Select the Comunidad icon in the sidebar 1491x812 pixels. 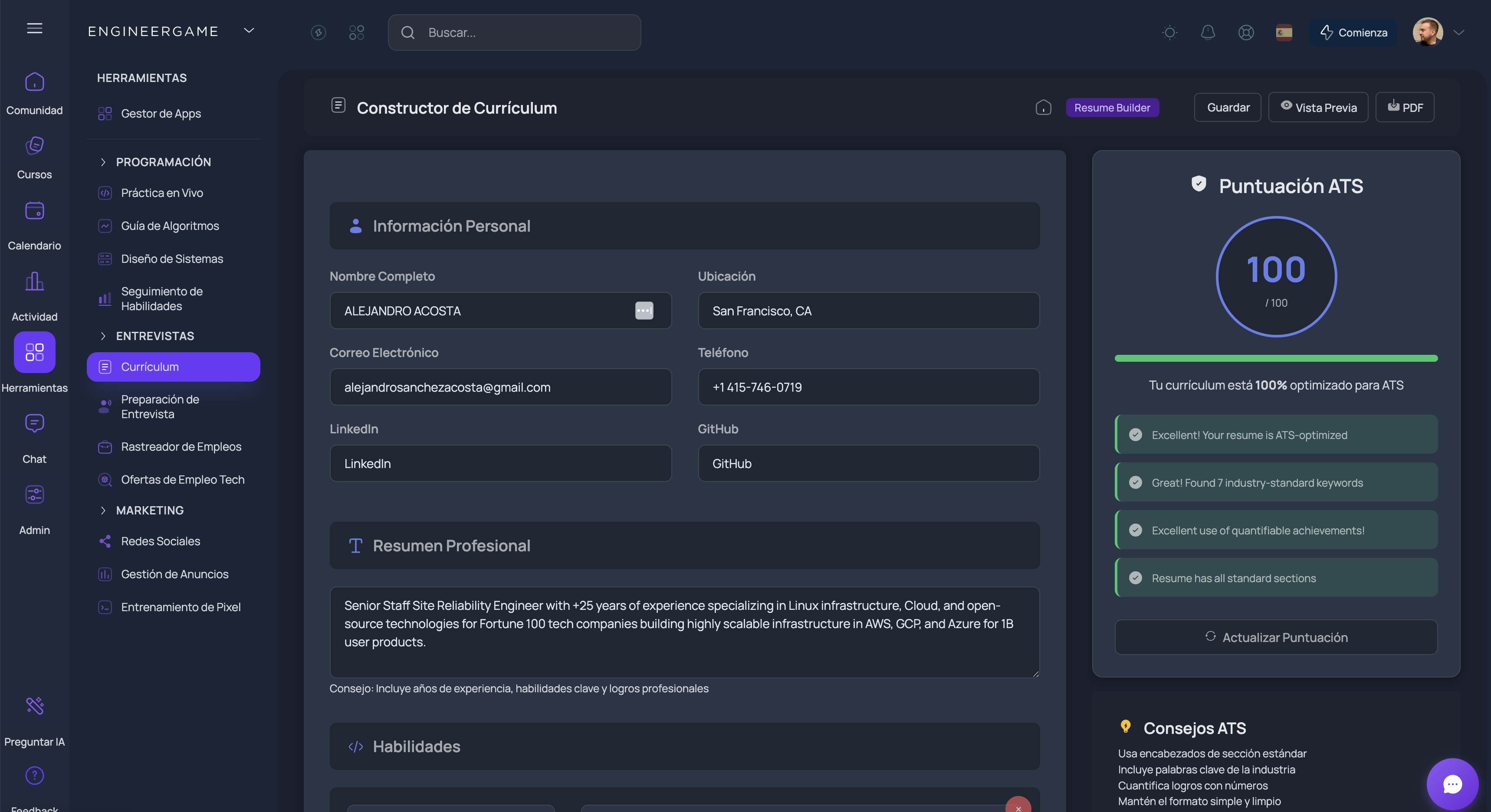tap(34, 82)
